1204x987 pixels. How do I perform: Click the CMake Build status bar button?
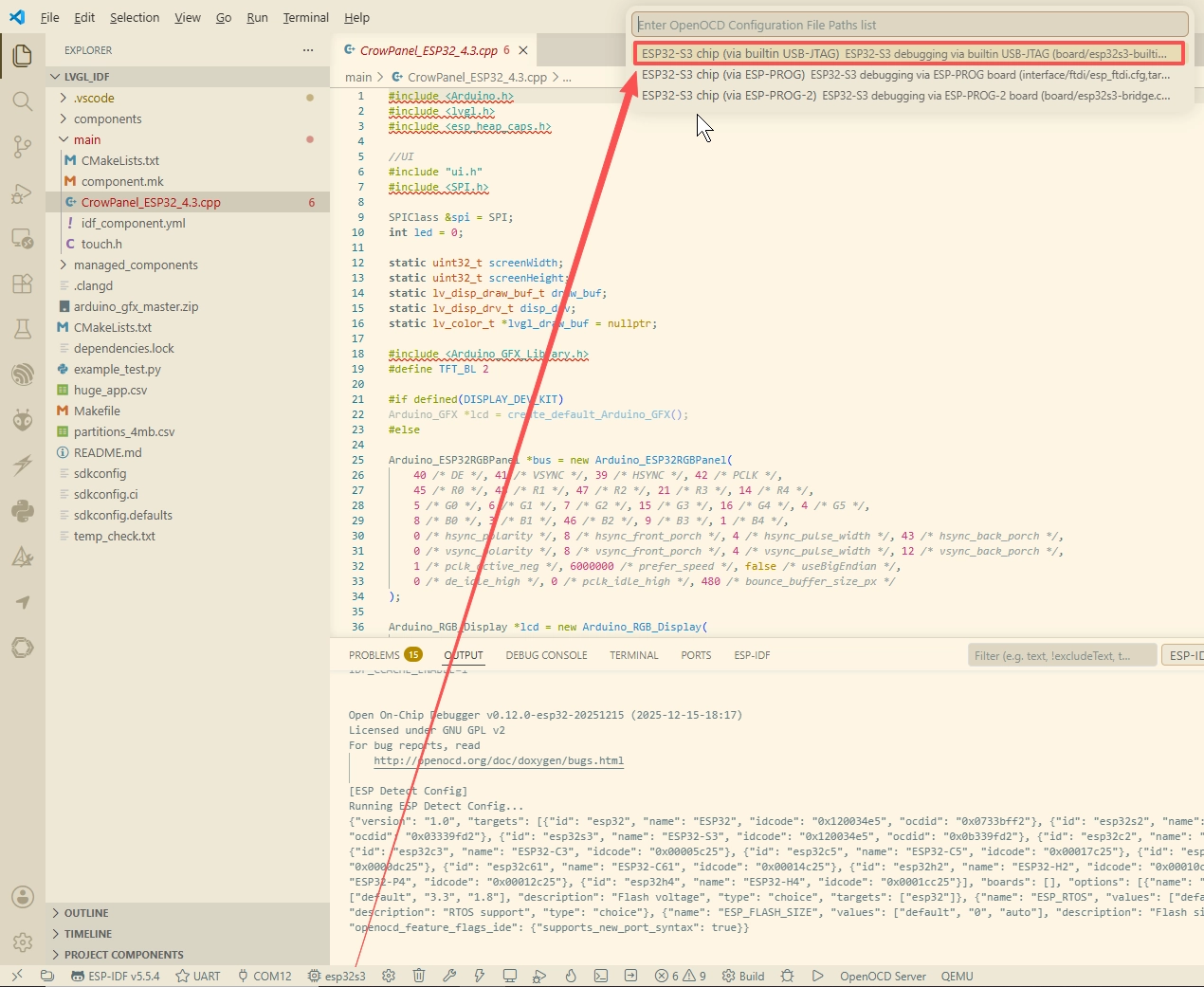(x=743, y=976)
